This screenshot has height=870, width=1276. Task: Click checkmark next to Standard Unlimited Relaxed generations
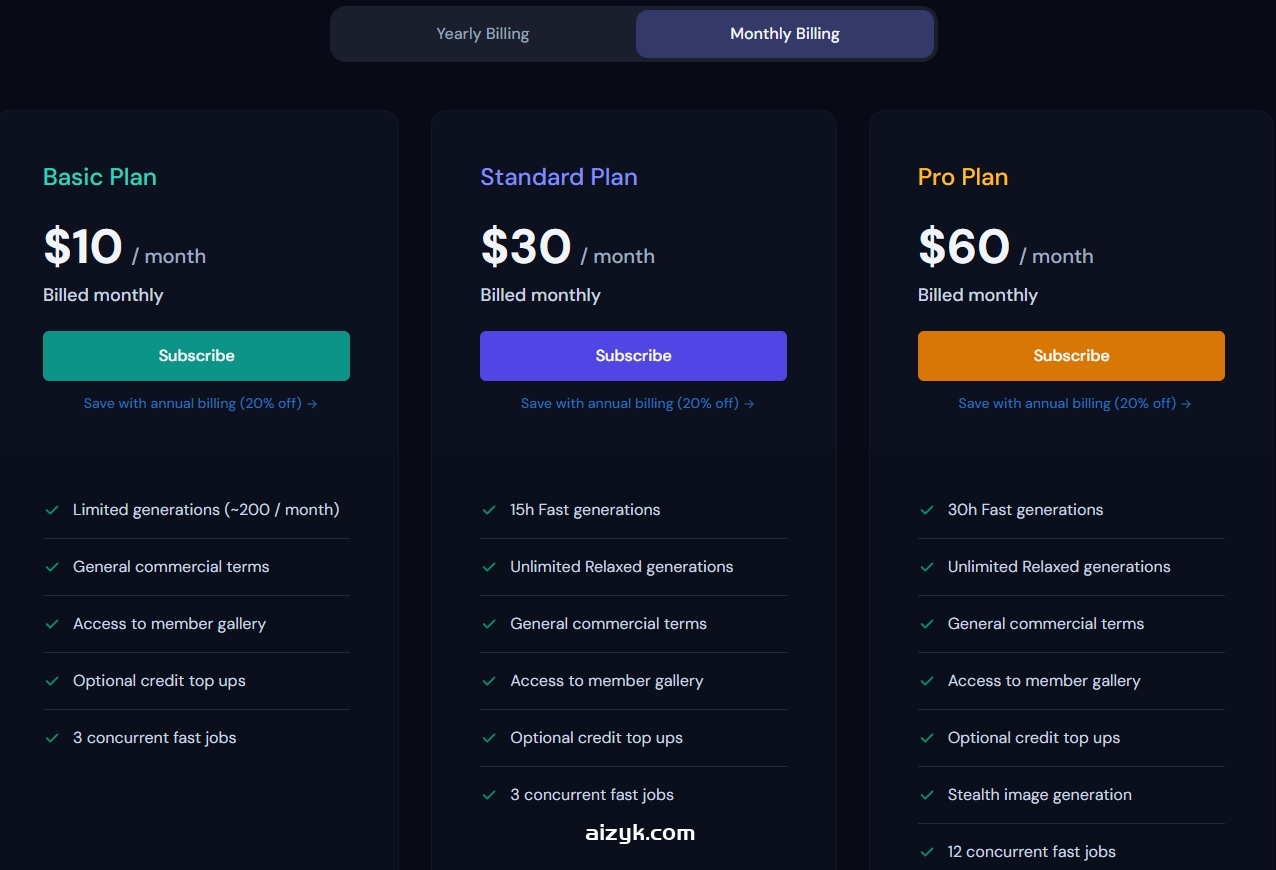click(x=489, y=567)
